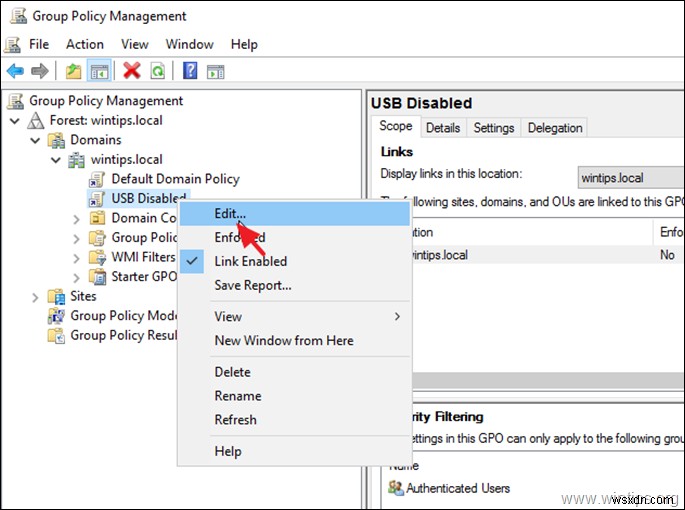The height and width of the screenshot is (510, 685).
Task: Click the Domain Controllers folder icon
Action: pos(97,218)
